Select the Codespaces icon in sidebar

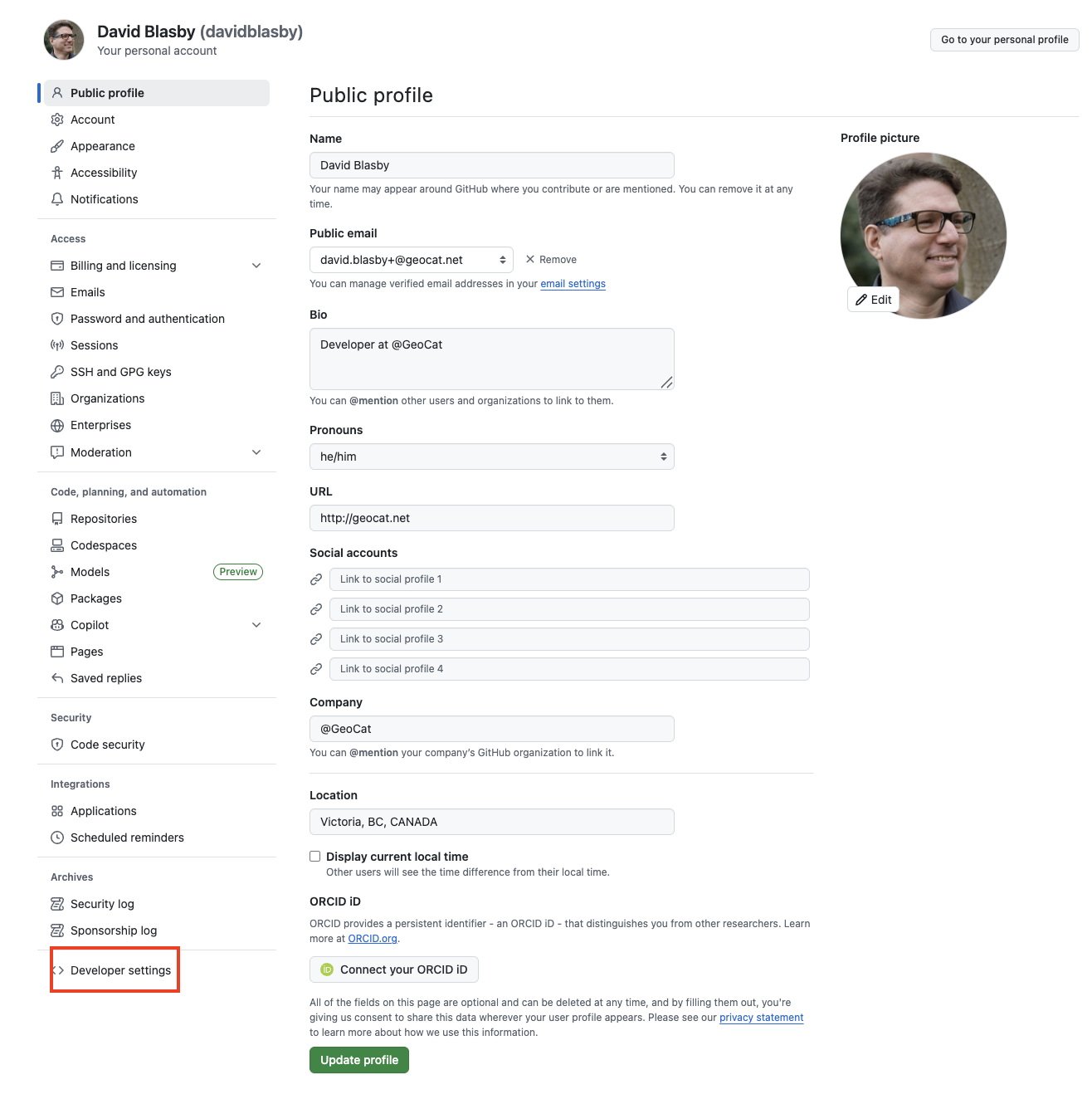[x=56, y=545]
